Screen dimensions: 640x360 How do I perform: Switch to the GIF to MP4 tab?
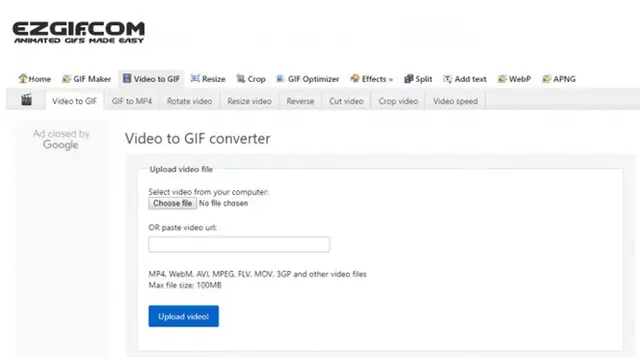pyautogui.click(x=132, y=101)
